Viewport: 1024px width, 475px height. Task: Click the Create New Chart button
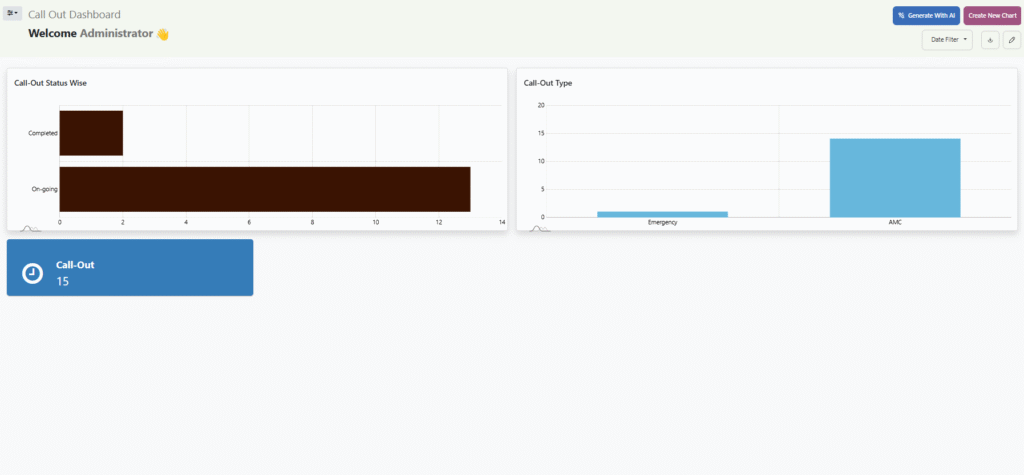click(x=992, y=16)
